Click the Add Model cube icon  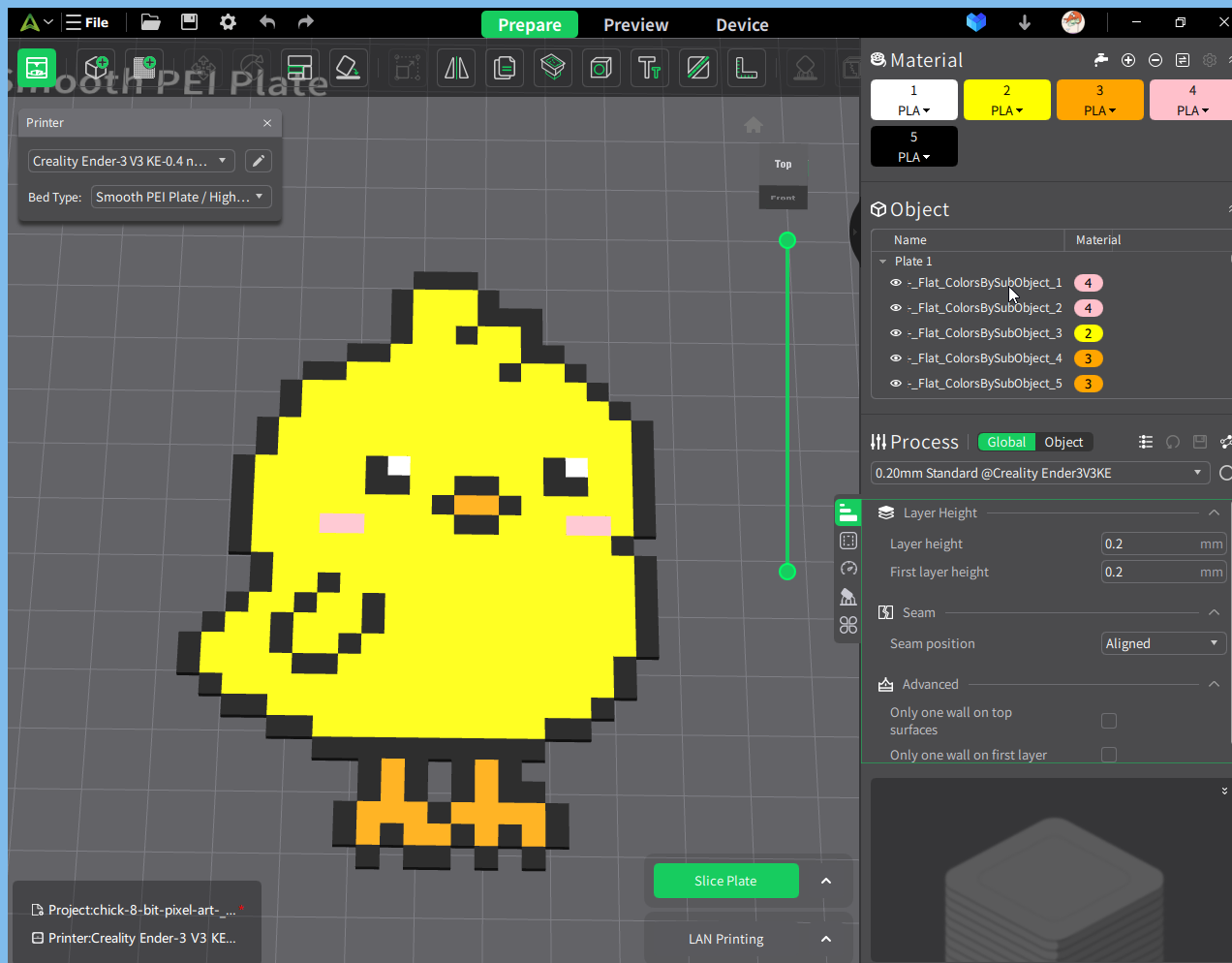pyautogui.click(x=96, y=68)
